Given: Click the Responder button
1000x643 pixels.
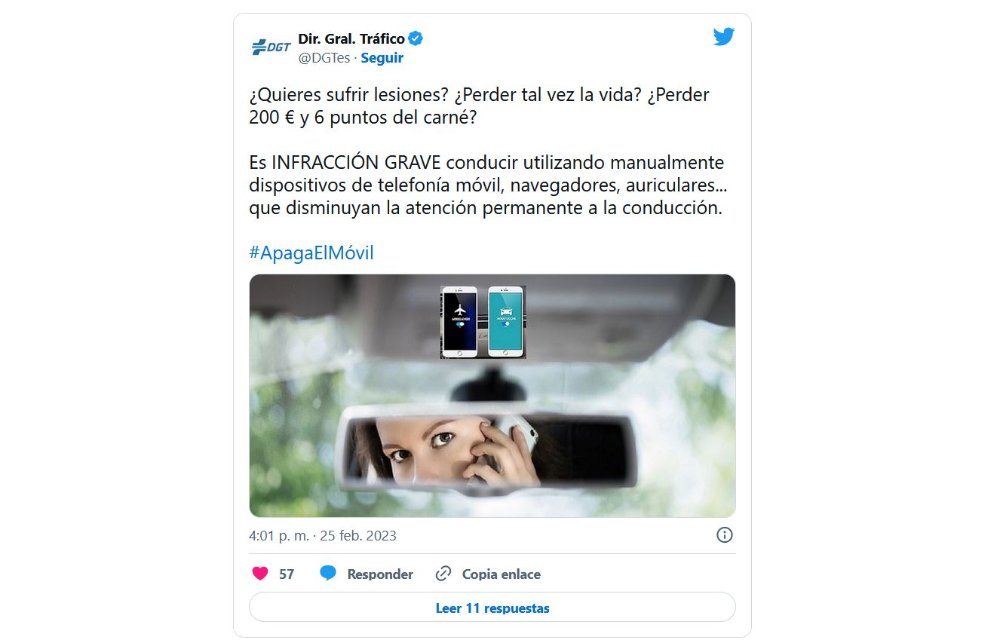Looking at the screenshot, I should tap(380, 574).
